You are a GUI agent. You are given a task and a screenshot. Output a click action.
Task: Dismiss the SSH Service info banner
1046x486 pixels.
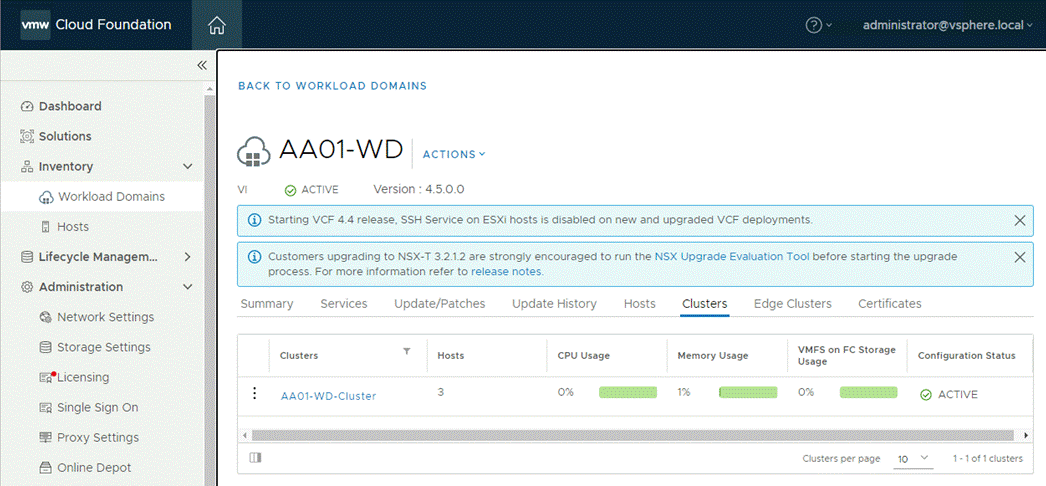coord(1019,221)
